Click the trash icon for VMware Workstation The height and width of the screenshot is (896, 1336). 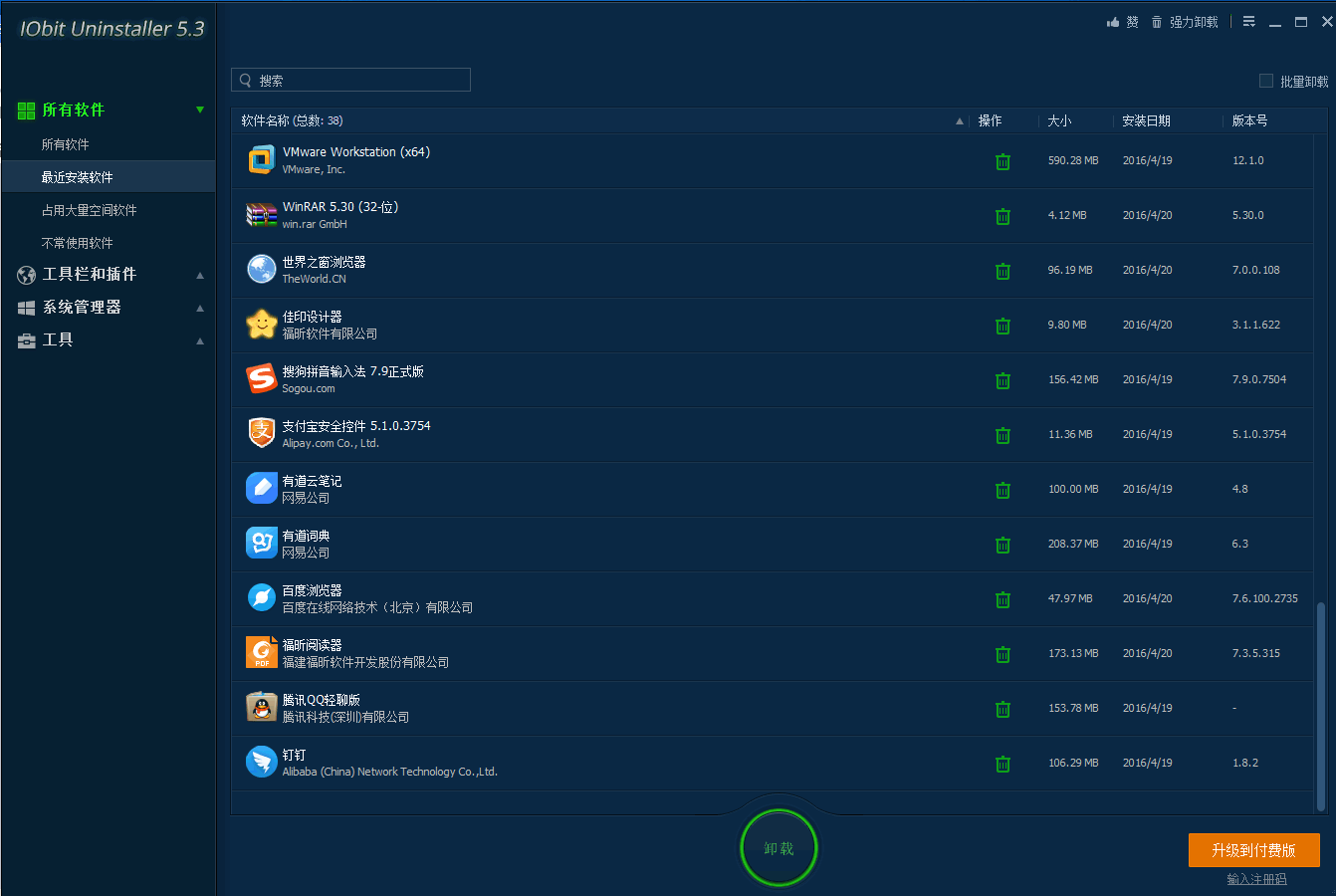[x=1002, y=161]
